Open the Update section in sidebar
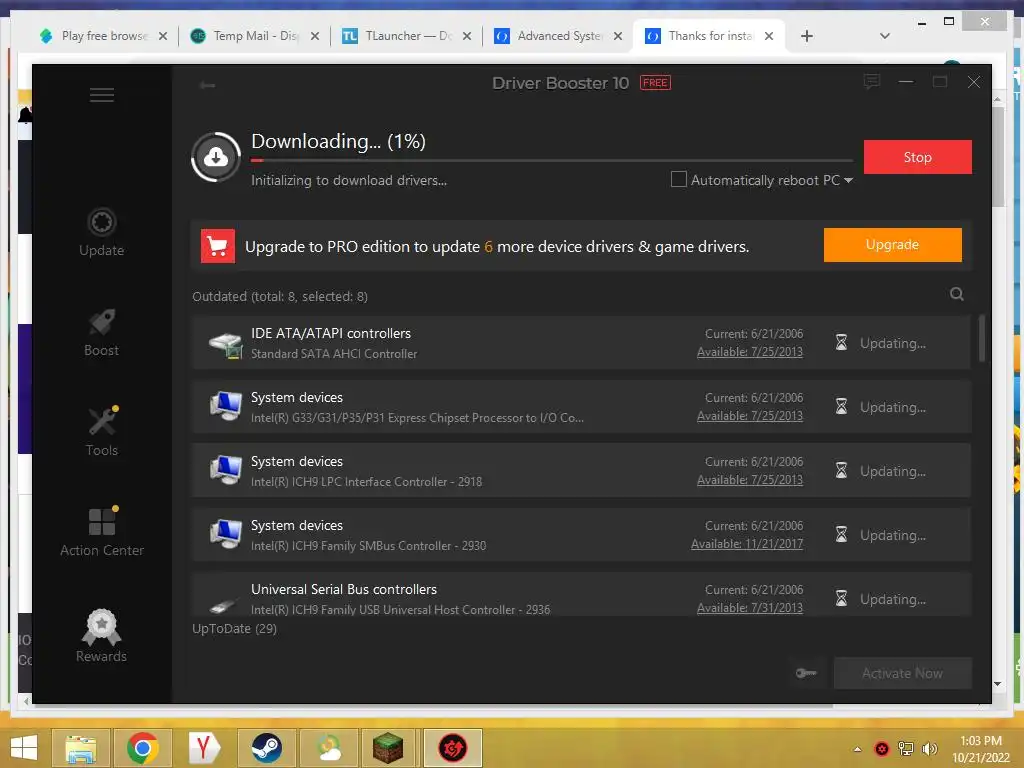The image size is (1024, 768). [101, 232]
